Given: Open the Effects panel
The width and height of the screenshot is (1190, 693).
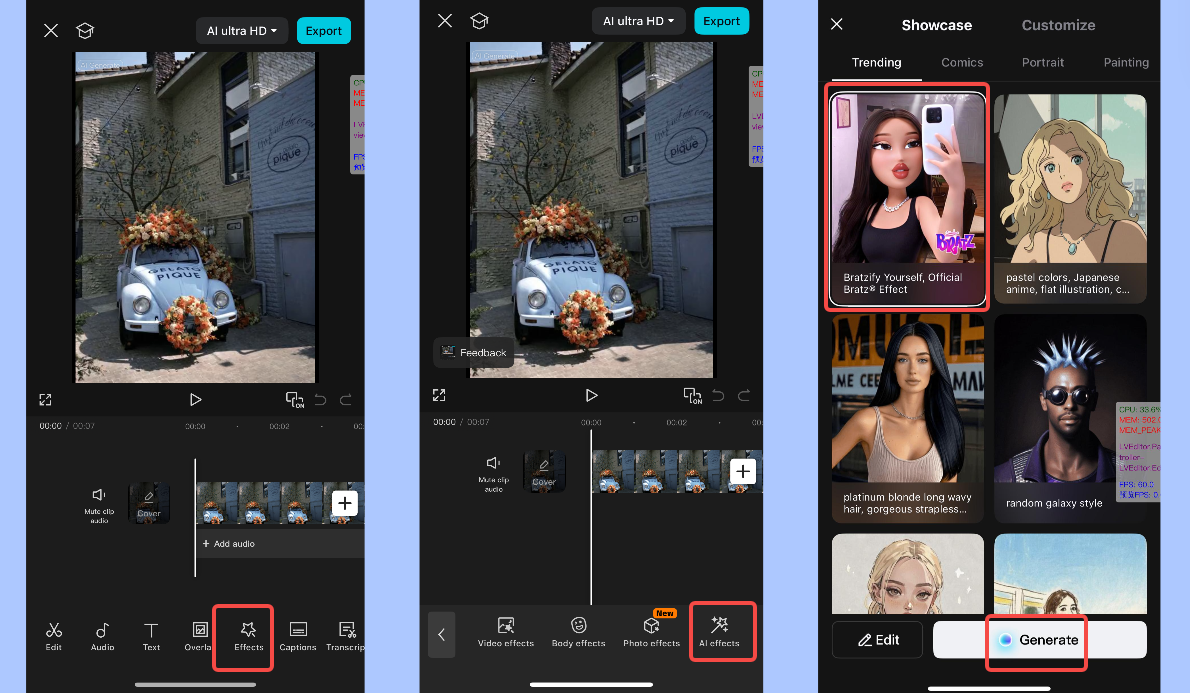Looking at the screenshot, I should 243,636.
